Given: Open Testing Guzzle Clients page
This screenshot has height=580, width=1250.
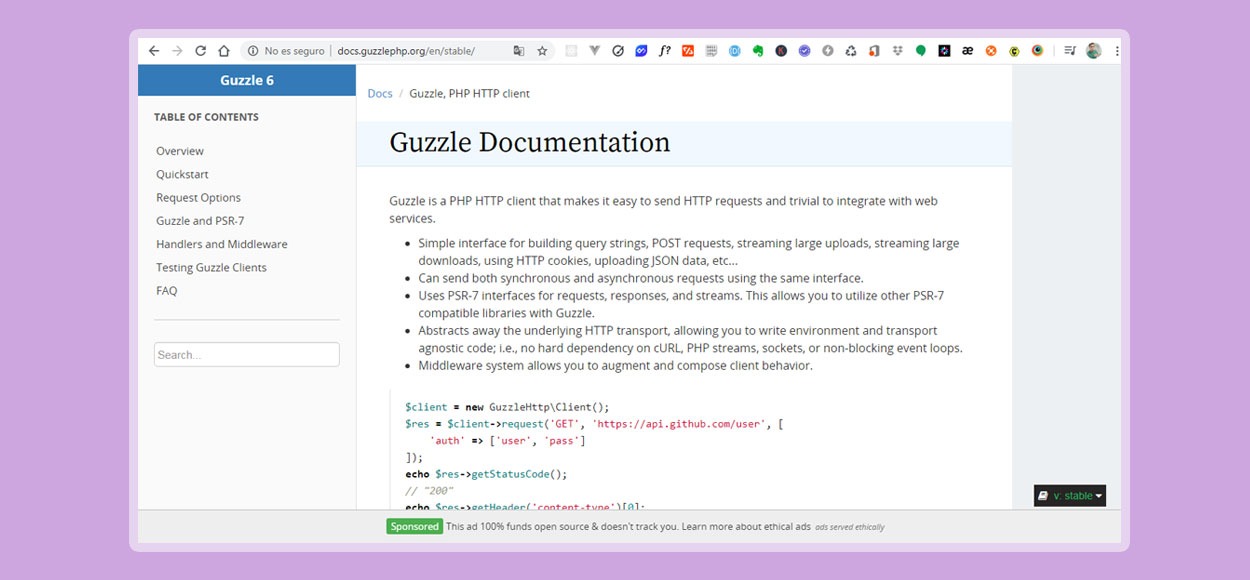Looking at the screenshot, I should (211, 268).
